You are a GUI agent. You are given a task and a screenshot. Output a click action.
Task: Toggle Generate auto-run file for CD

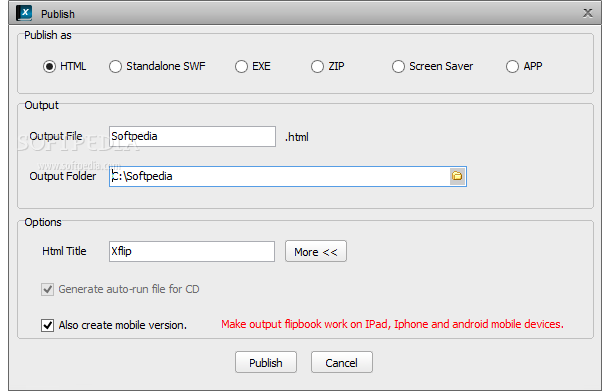48,289
